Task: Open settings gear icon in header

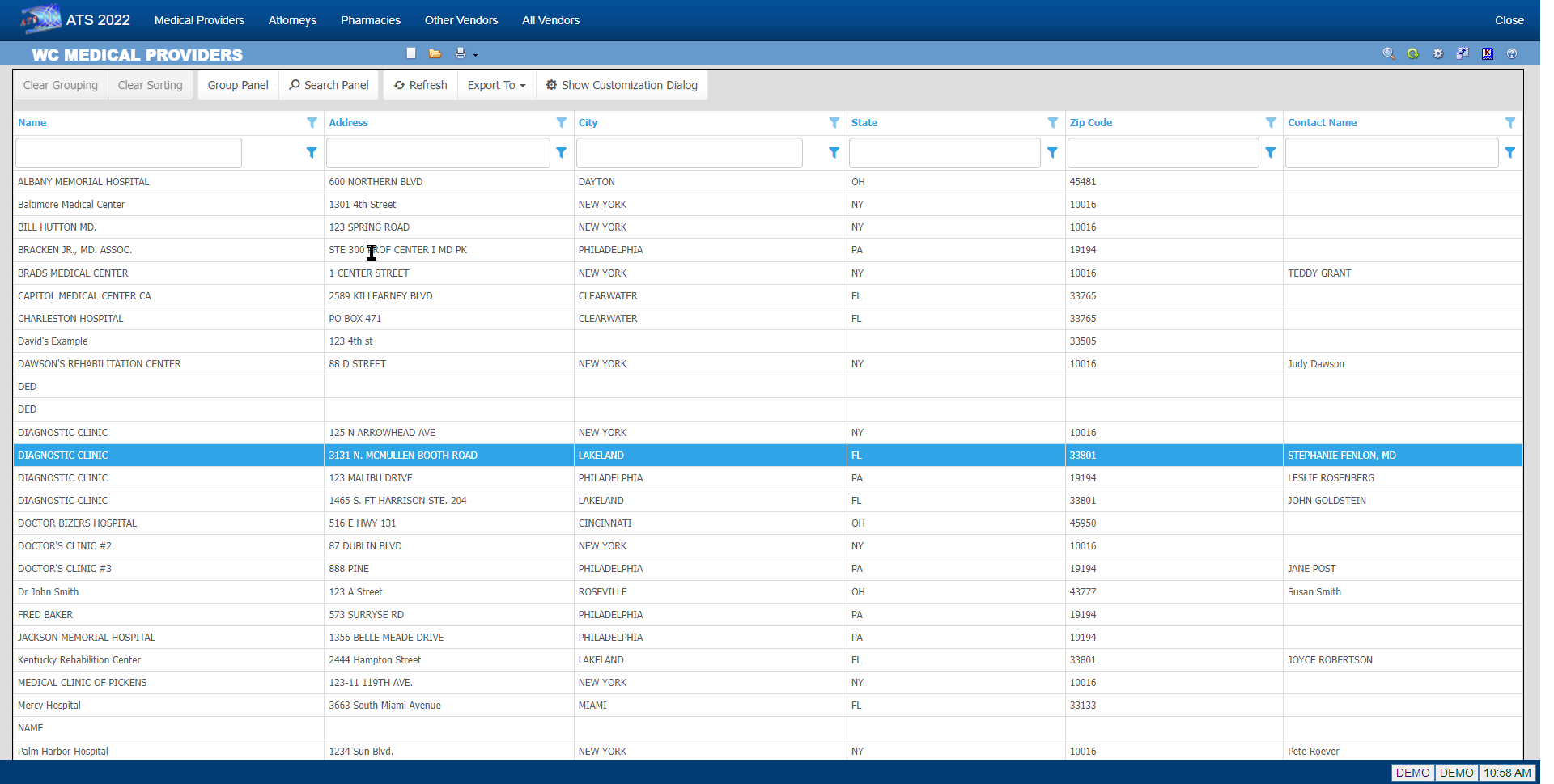Action: [1438, 53]
